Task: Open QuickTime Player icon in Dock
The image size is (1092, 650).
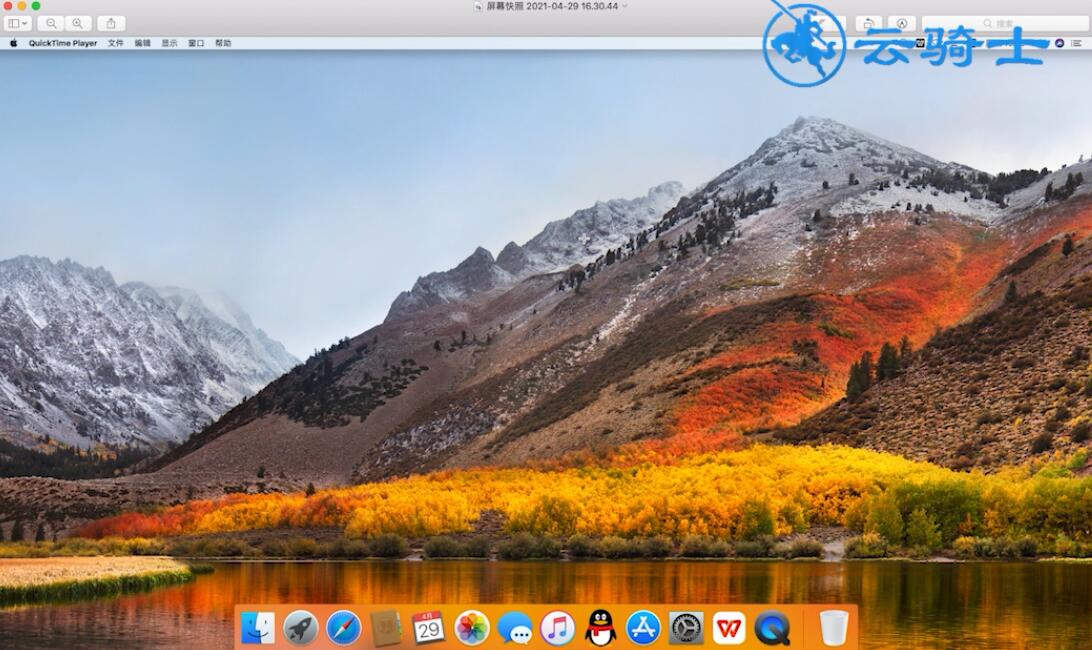Action: tap(772, 628)
